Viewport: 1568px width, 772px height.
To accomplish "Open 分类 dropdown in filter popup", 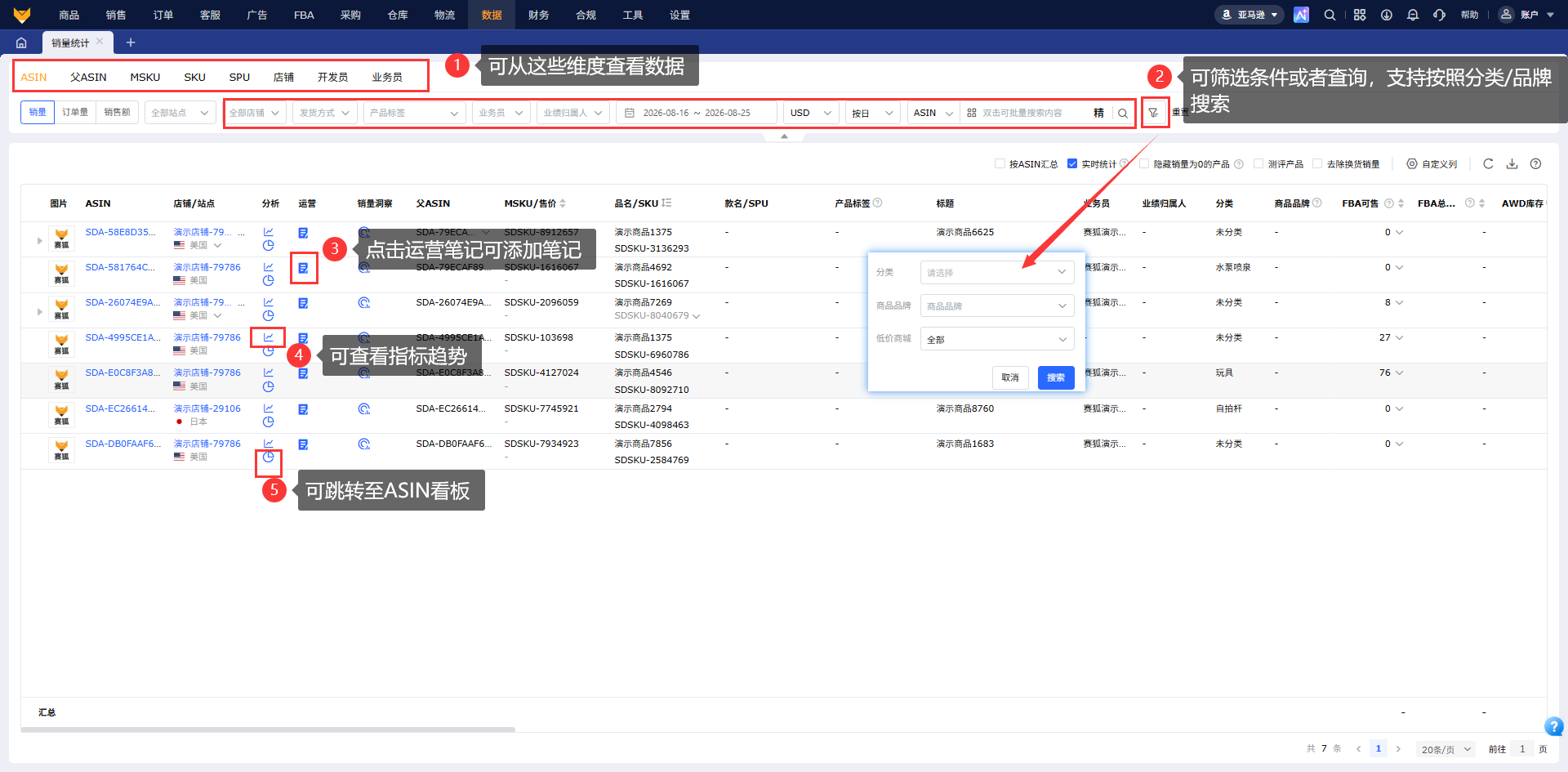I will pos(997,272).
